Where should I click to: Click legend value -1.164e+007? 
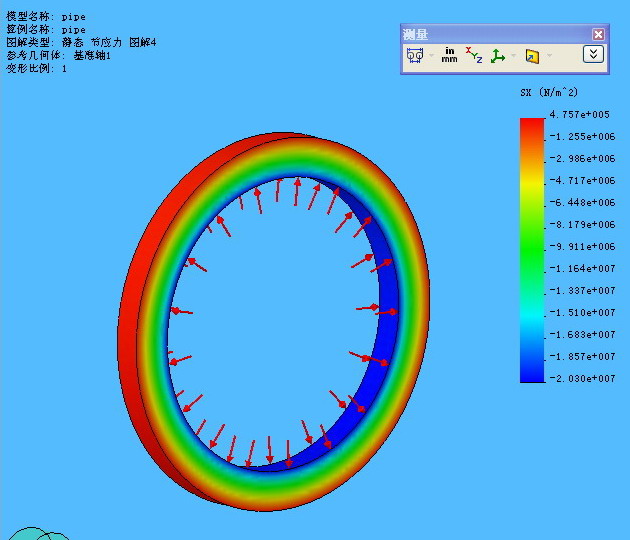582,268
